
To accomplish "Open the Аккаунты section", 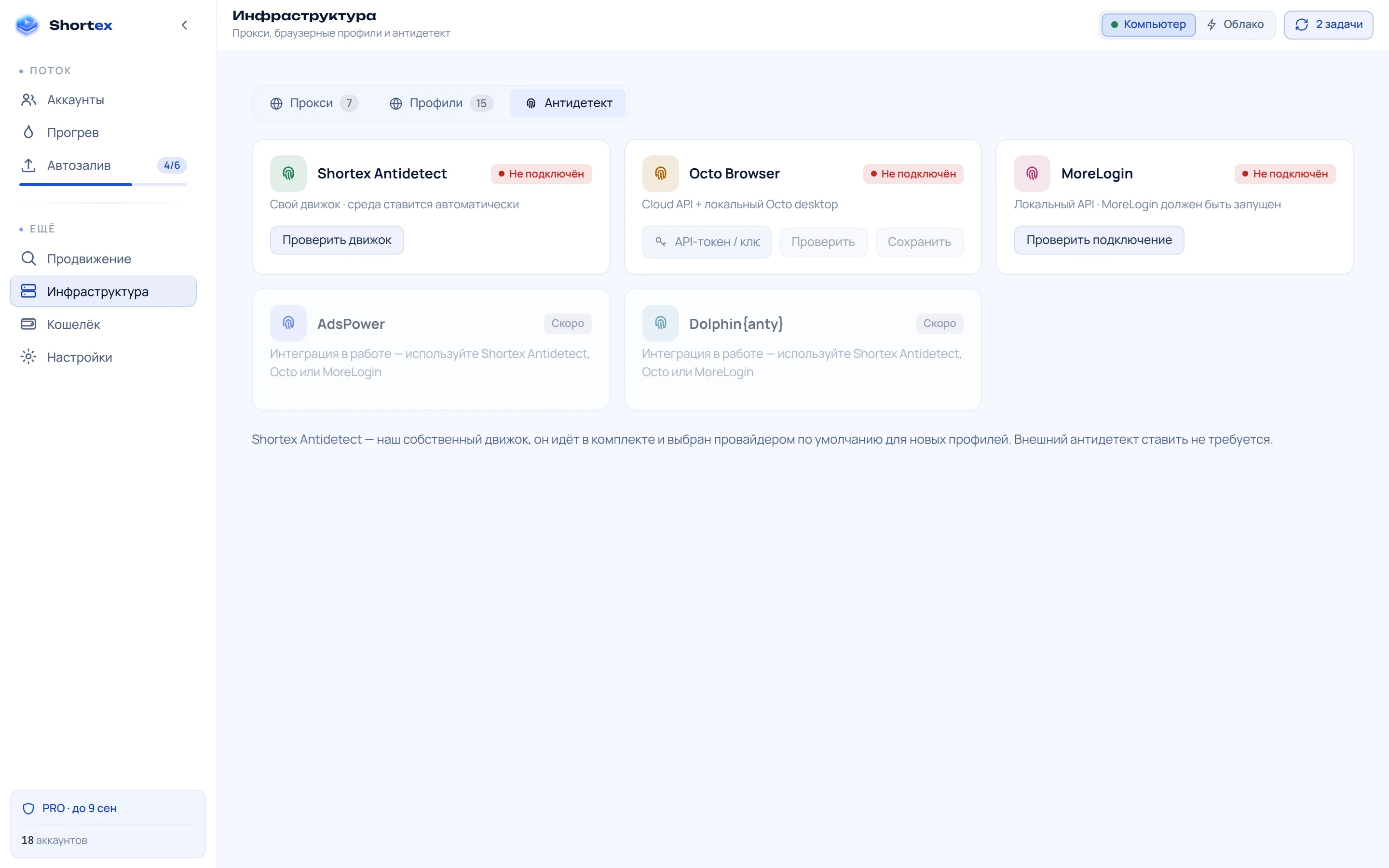I will [x=103, y=100].
